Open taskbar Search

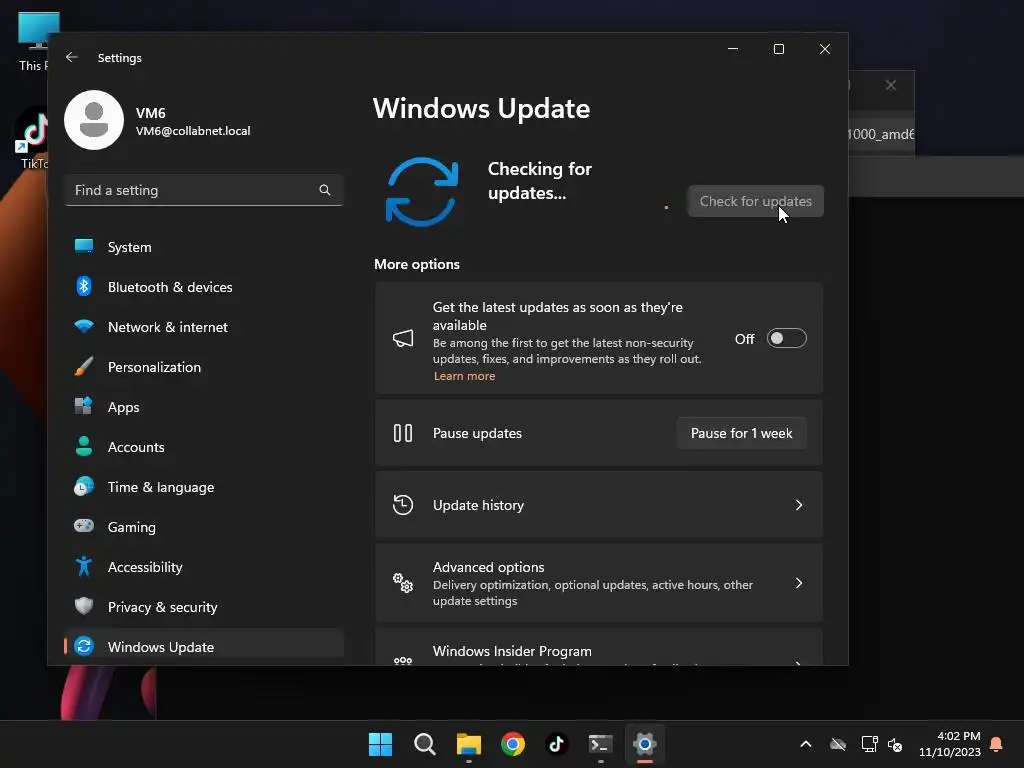(x=424, y=744)
